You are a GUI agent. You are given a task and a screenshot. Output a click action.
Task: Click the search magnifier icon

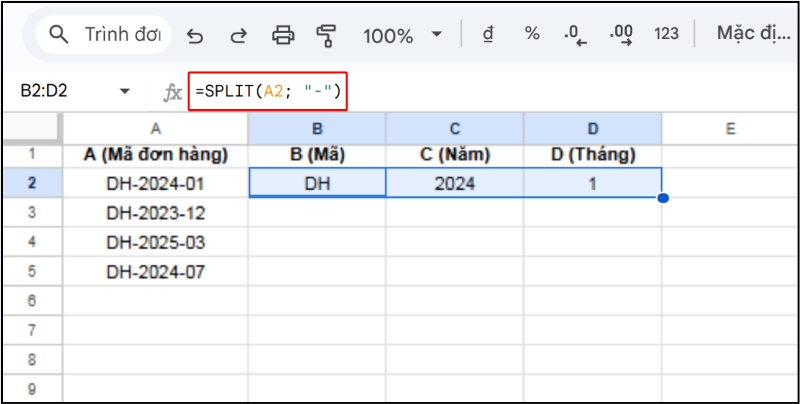(60, 35)
